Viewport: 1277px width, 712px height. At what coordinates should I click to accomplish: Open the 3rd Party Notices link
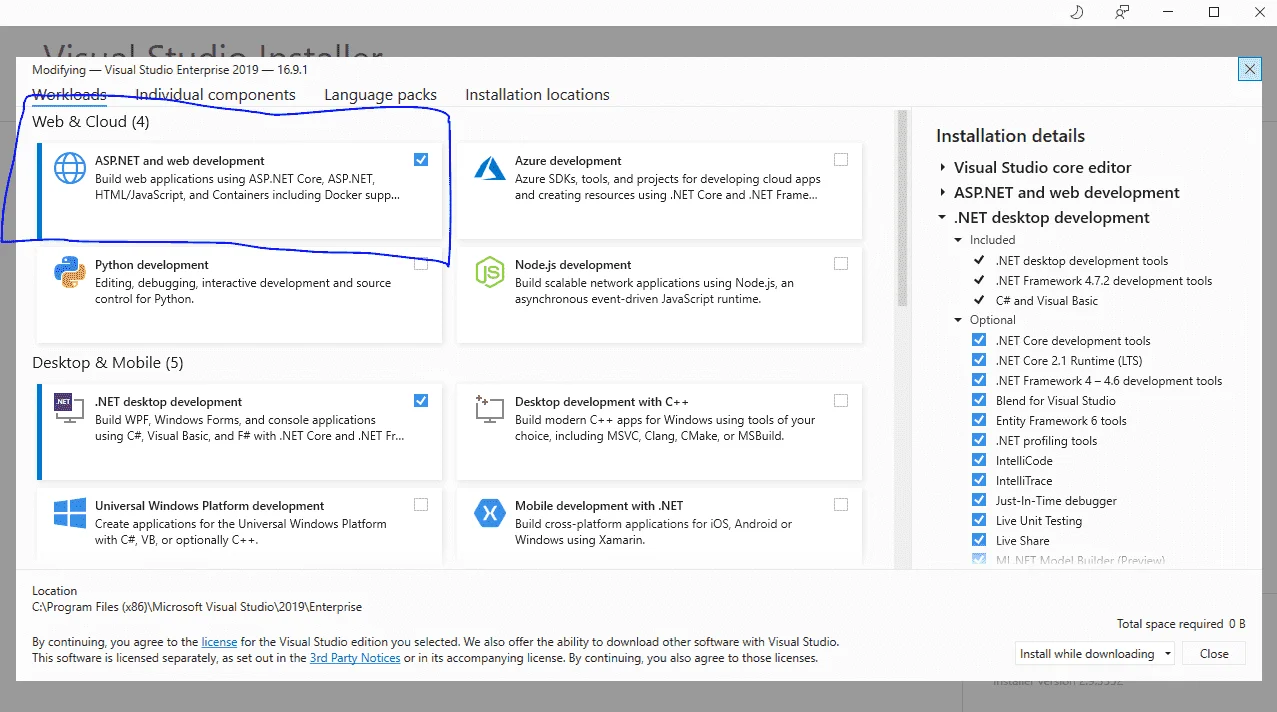(x=355, y=658)
